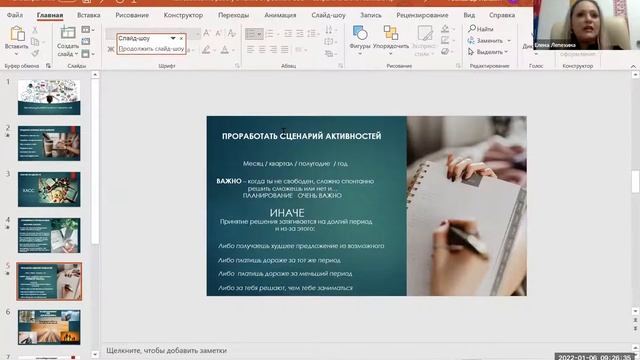Switch to the Слайд-шоу ribbon tab
The image size is (640, 360).
coord(328,15)
